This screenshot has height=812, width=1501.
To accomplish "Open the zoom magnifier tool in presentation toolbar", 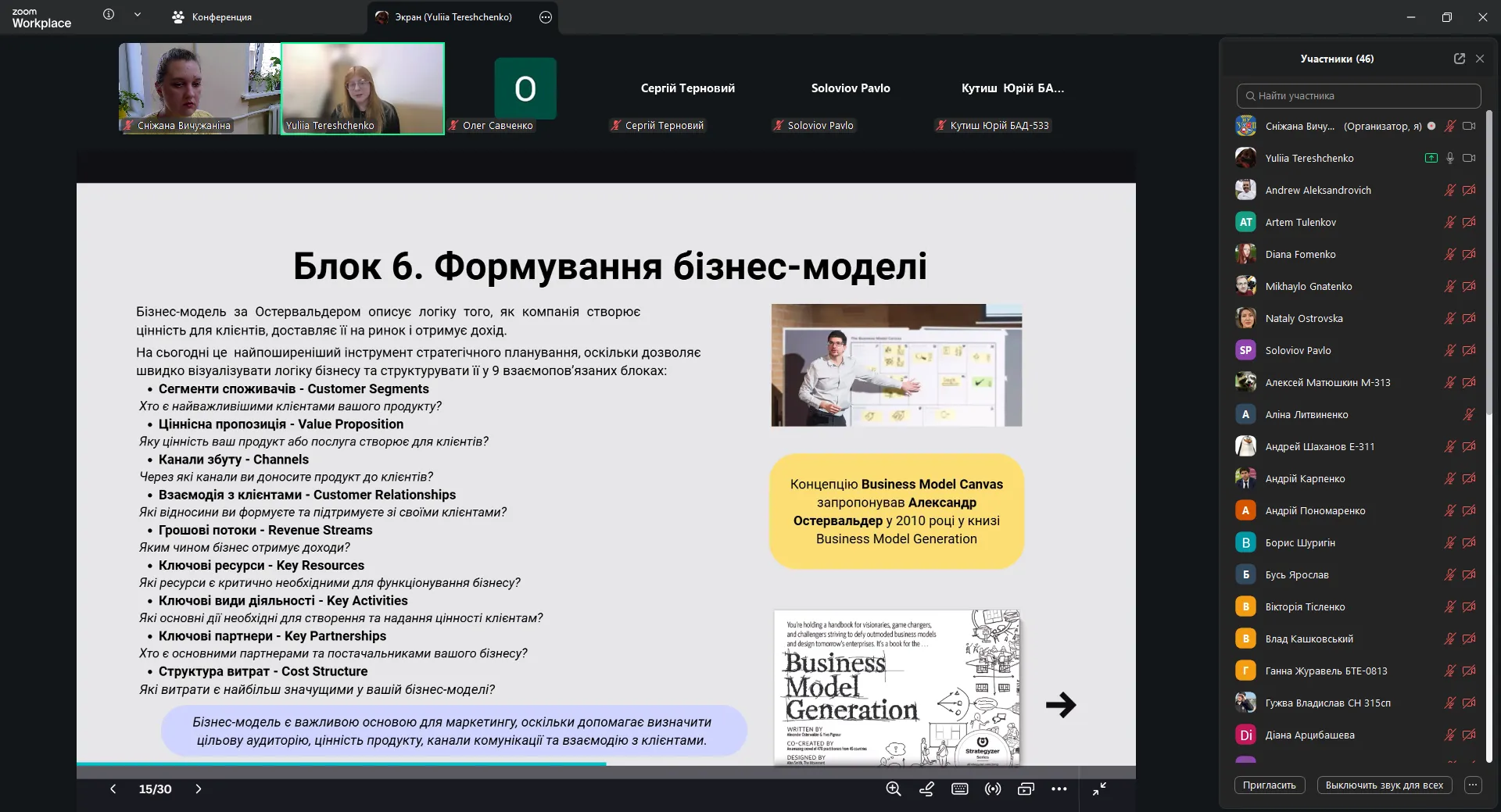I will click(894, 789).
